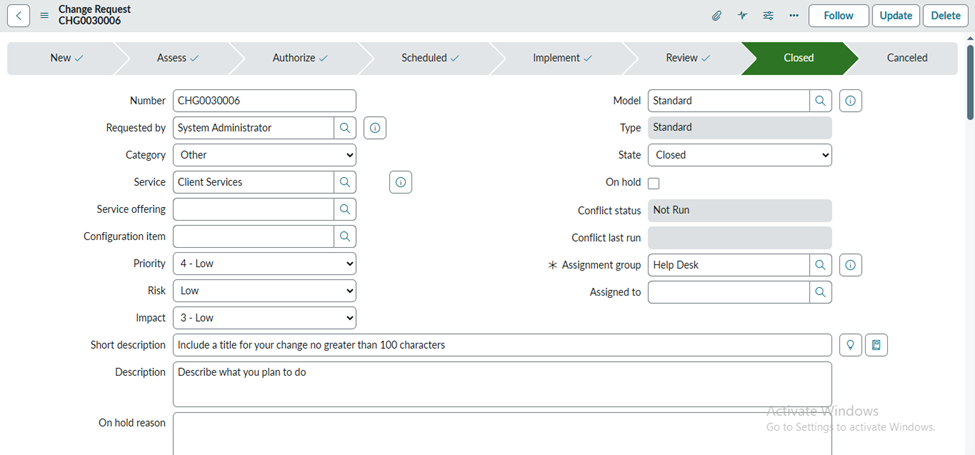The height and width of the screenshot is (455, 975).
Task: Click lookup search icon for Requested by
Action: pyautogui.click(x=345, y=128)
